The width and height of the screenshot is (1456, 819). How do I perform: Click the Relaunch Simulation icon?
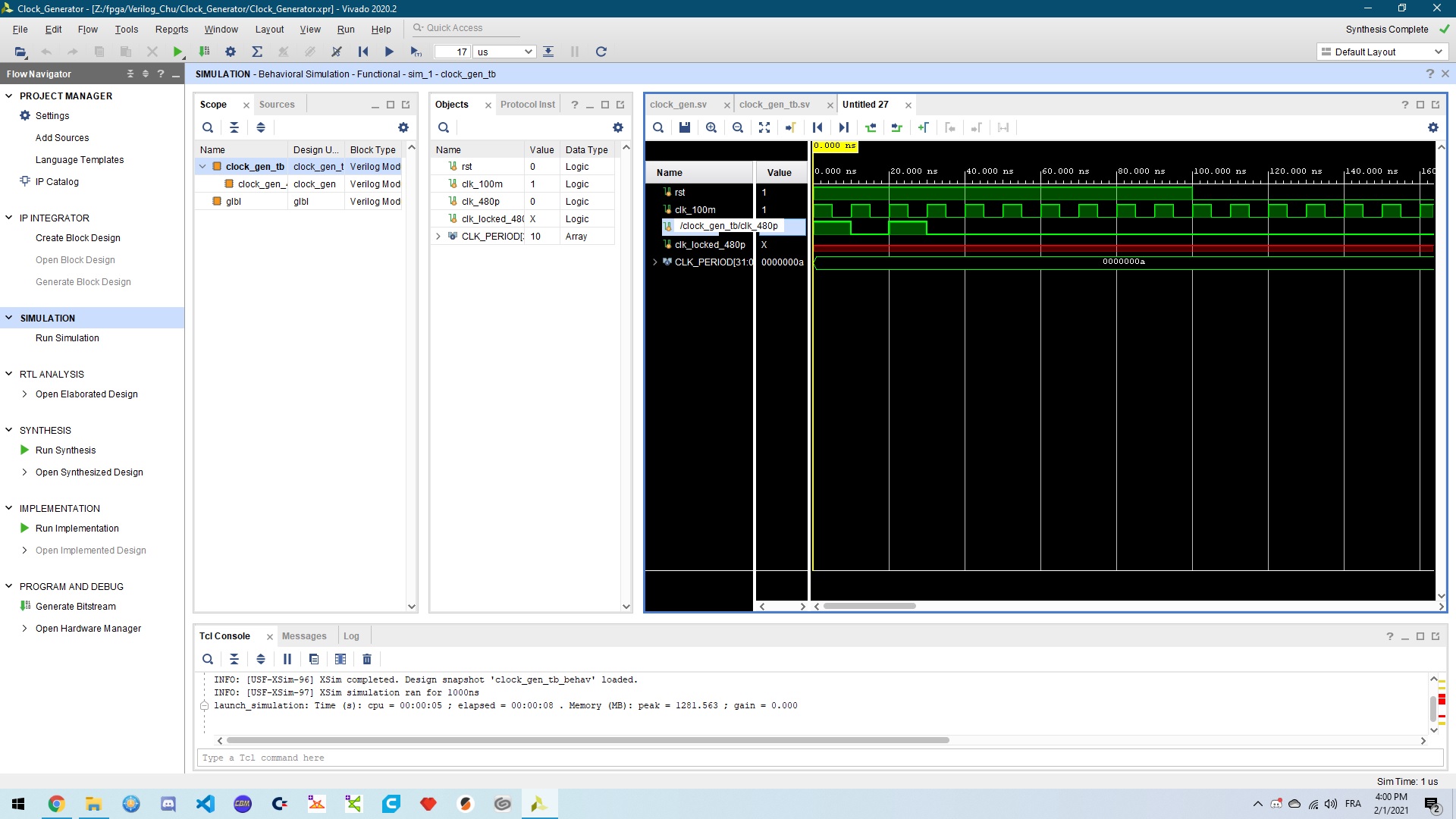601,52
